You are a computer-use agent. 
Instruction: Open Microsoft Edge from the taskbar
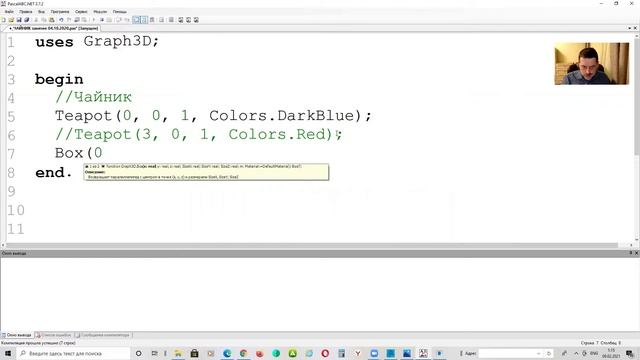[x=227, y=353]
